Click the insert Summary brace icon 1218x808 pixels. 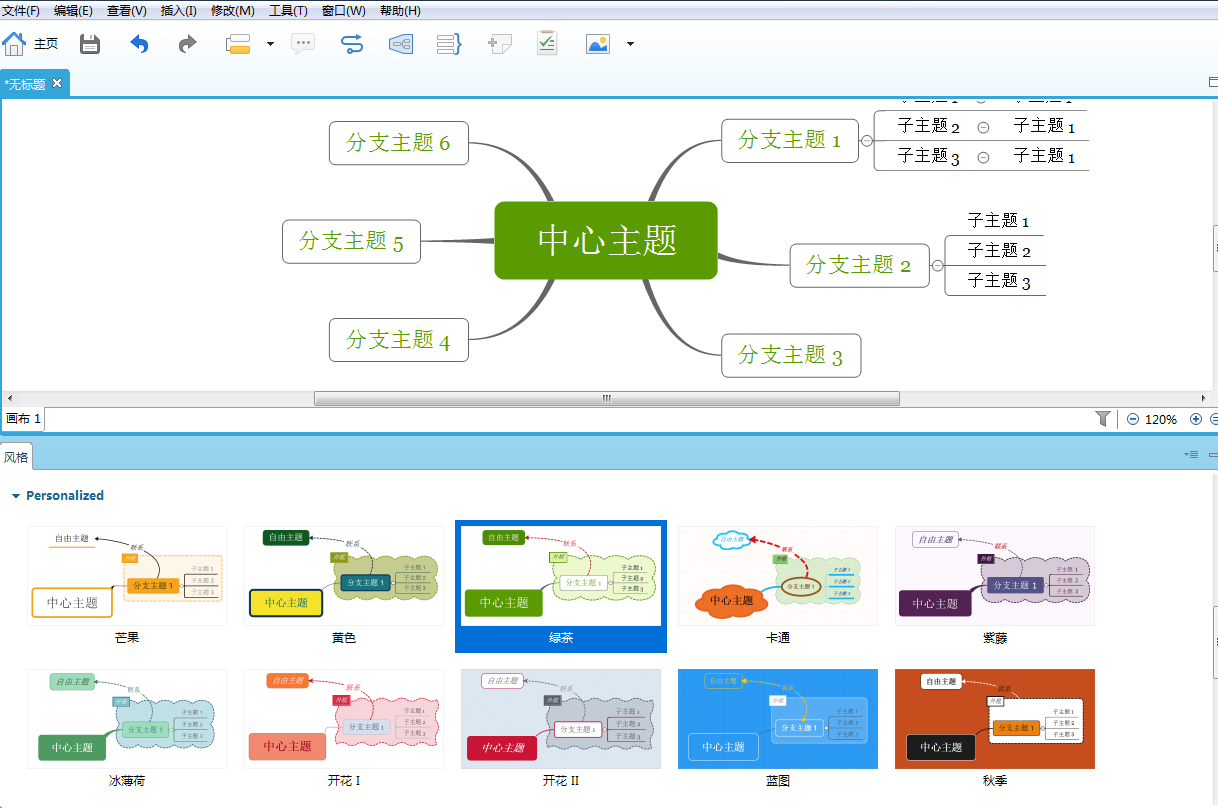[448, 44]
